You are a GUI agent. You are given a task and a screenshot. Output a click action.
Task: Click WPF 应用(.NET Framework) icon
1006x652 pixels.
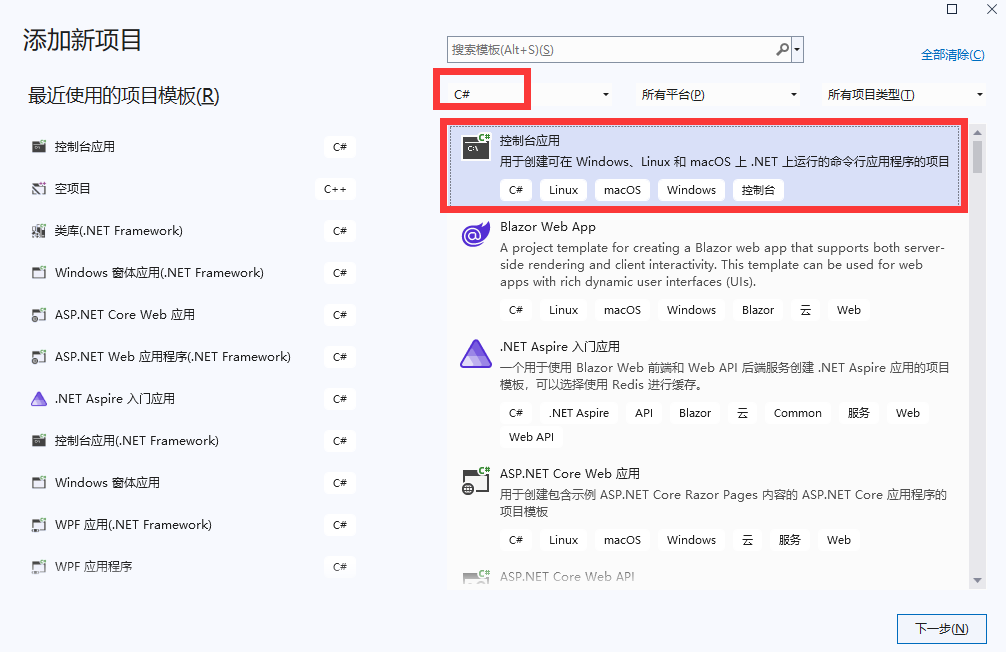[x=39, y=525]
